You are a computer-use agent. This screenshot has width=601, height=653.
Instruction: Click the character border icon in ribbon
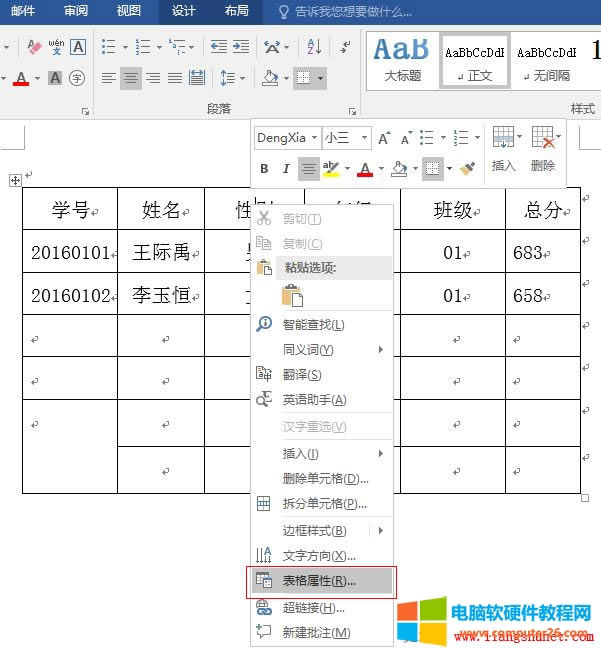[x=78, y=47]
